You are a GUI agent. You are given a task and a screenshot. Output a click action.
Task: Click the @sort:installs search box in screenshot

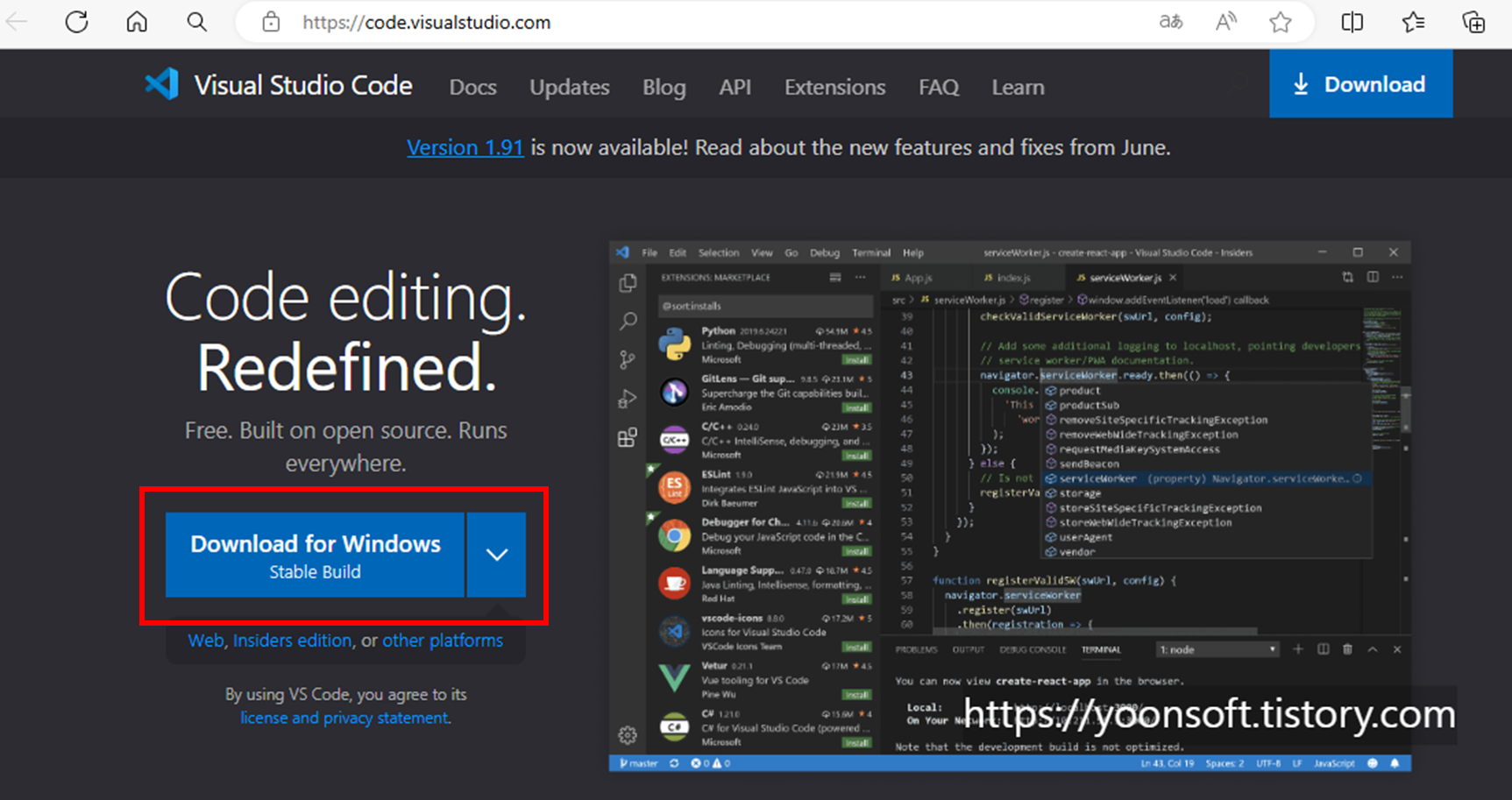point(765,306)
